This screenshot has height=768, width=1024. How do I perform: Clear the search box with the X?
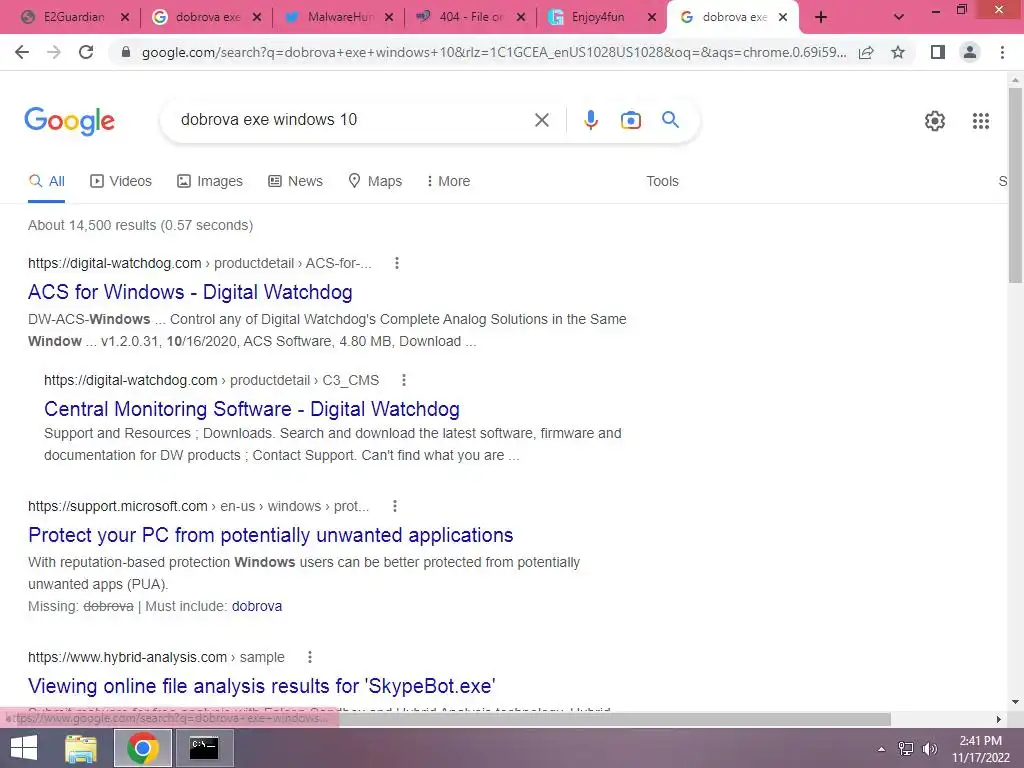click(x=541, y=120)
